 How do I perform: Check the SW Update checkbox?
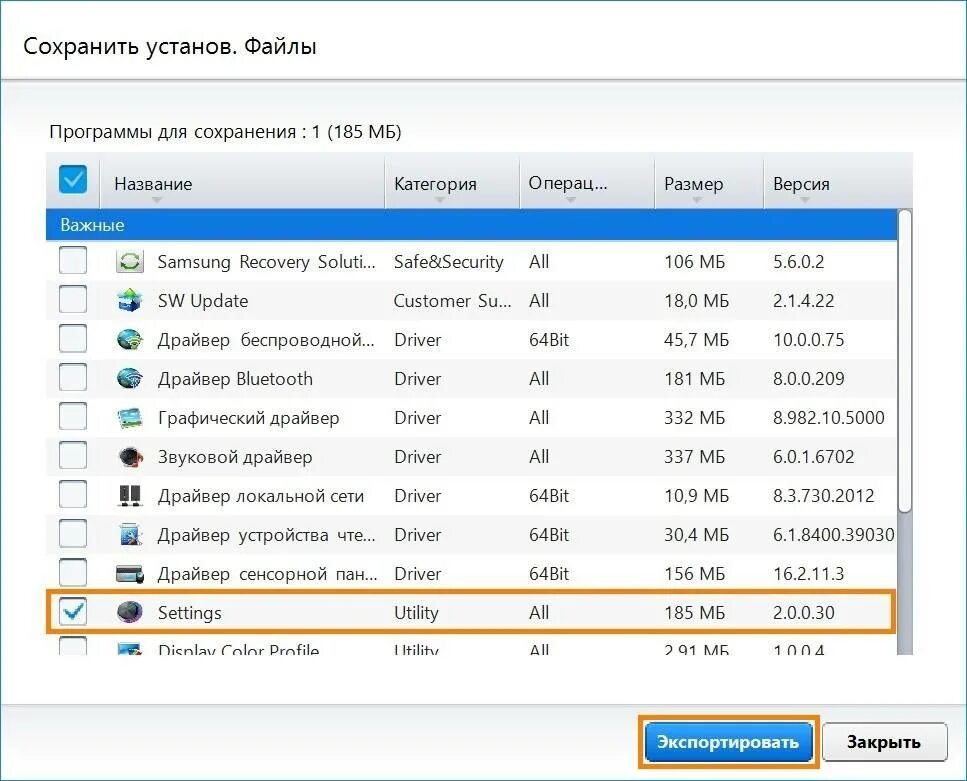[x=73, y=299]
